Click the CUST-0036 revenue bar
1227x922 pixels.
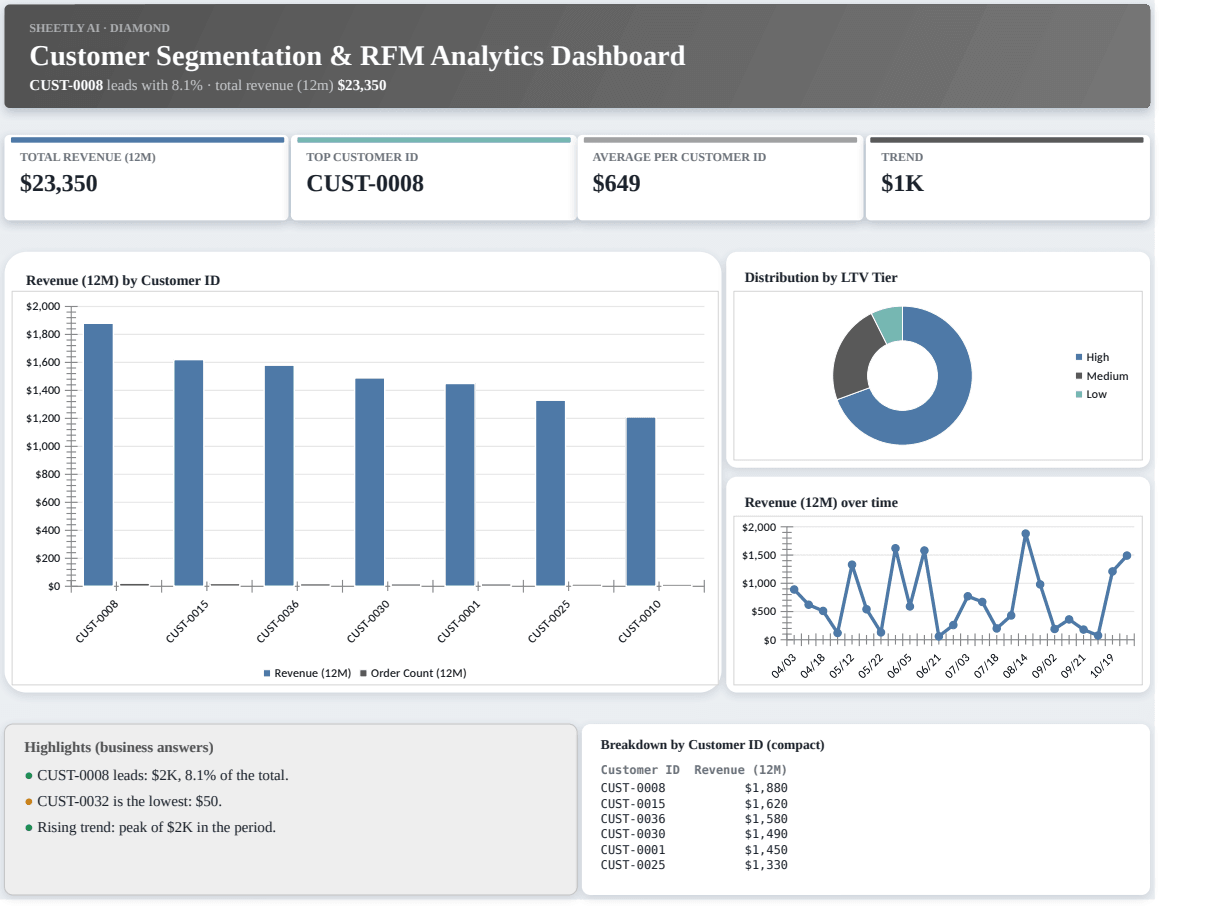[x=279, y=476]
